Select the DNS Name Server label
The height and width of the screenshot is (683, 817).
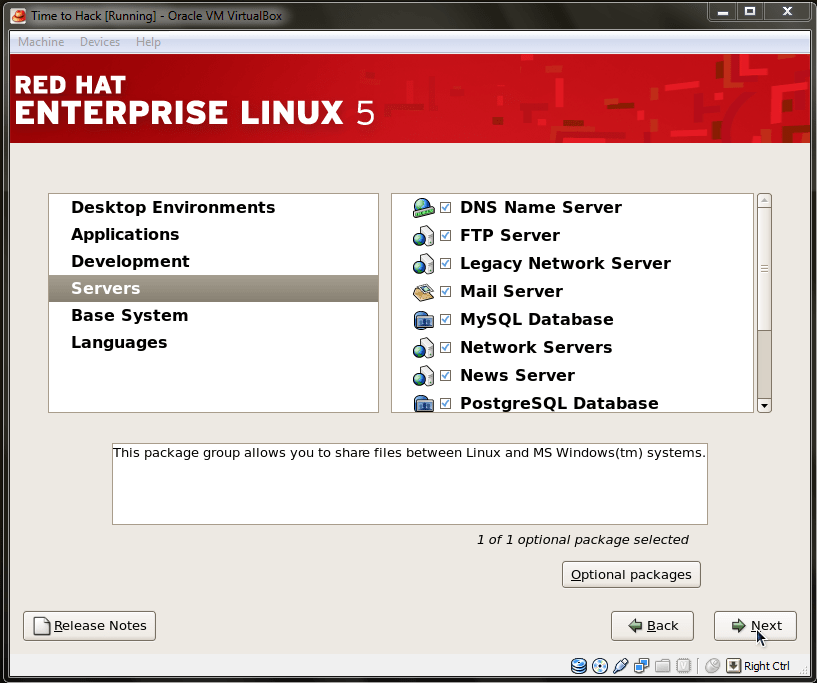tap(541, 207)
